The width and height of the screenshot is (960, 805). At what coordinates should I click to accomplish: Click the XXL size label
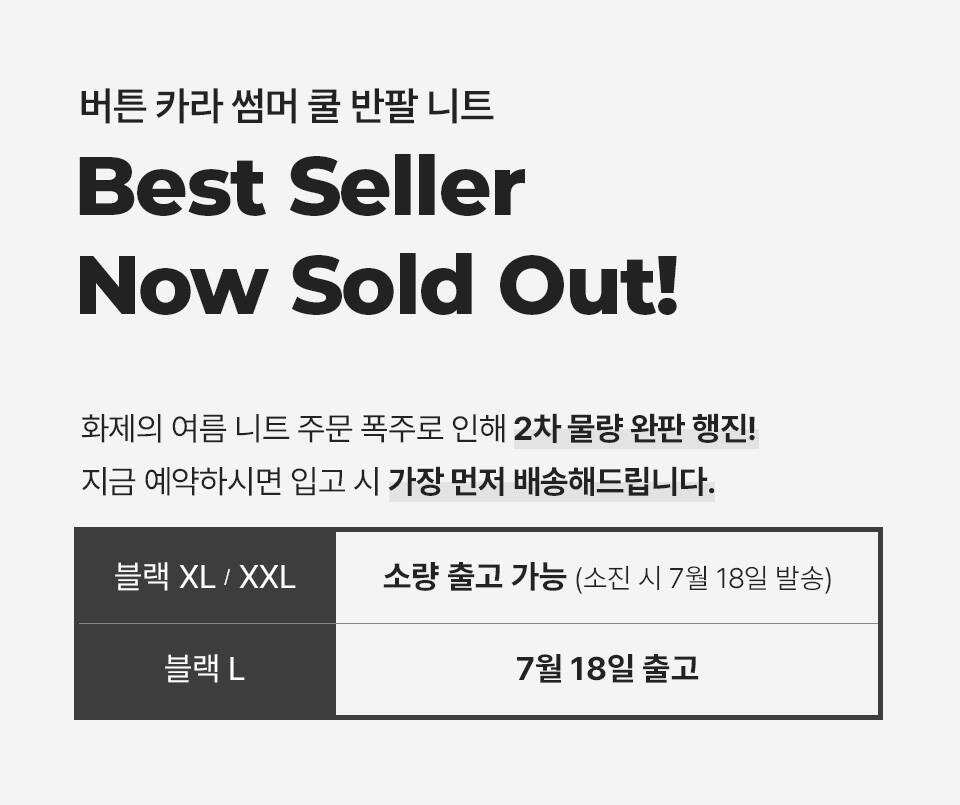click(267, 577)
